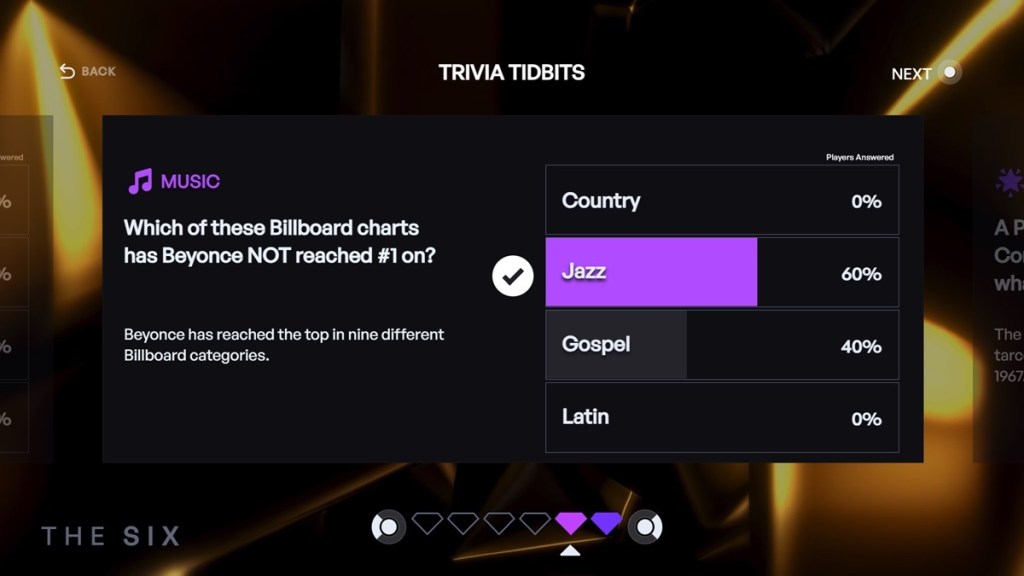Select the highlighted fifth purple diamond
Screen dimensions: 1024x576
pos(570,523)
